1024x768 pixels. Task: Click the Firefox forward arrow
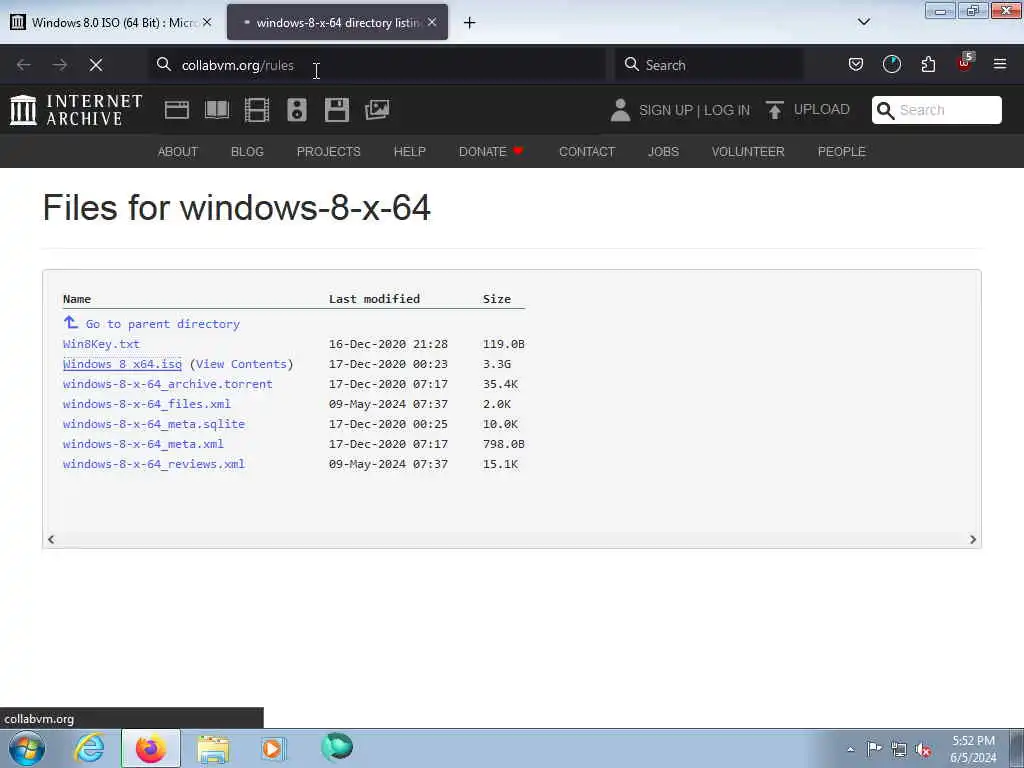[x=60, y=65]
